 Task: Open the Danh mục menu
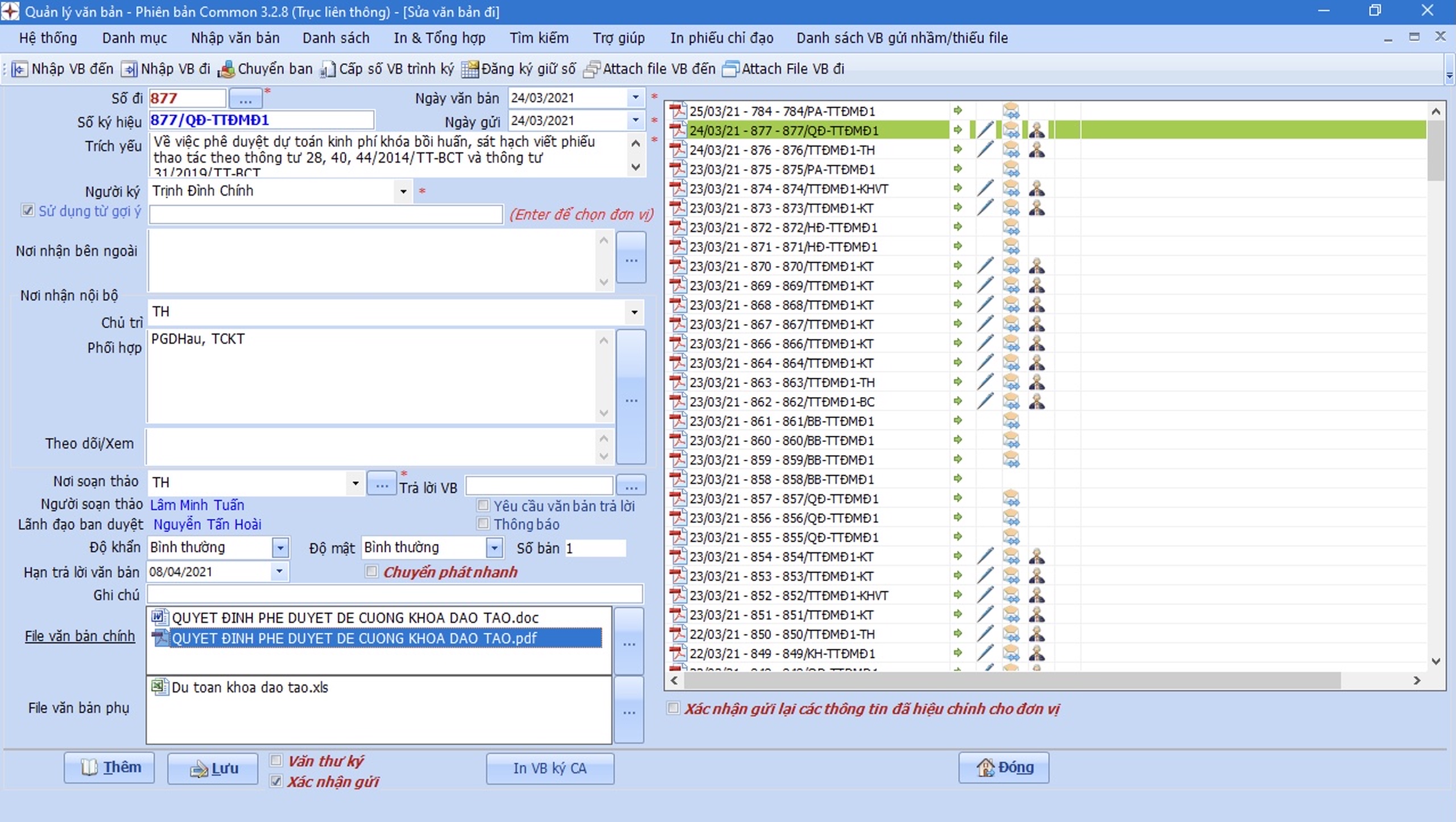(x=134, y=38)
